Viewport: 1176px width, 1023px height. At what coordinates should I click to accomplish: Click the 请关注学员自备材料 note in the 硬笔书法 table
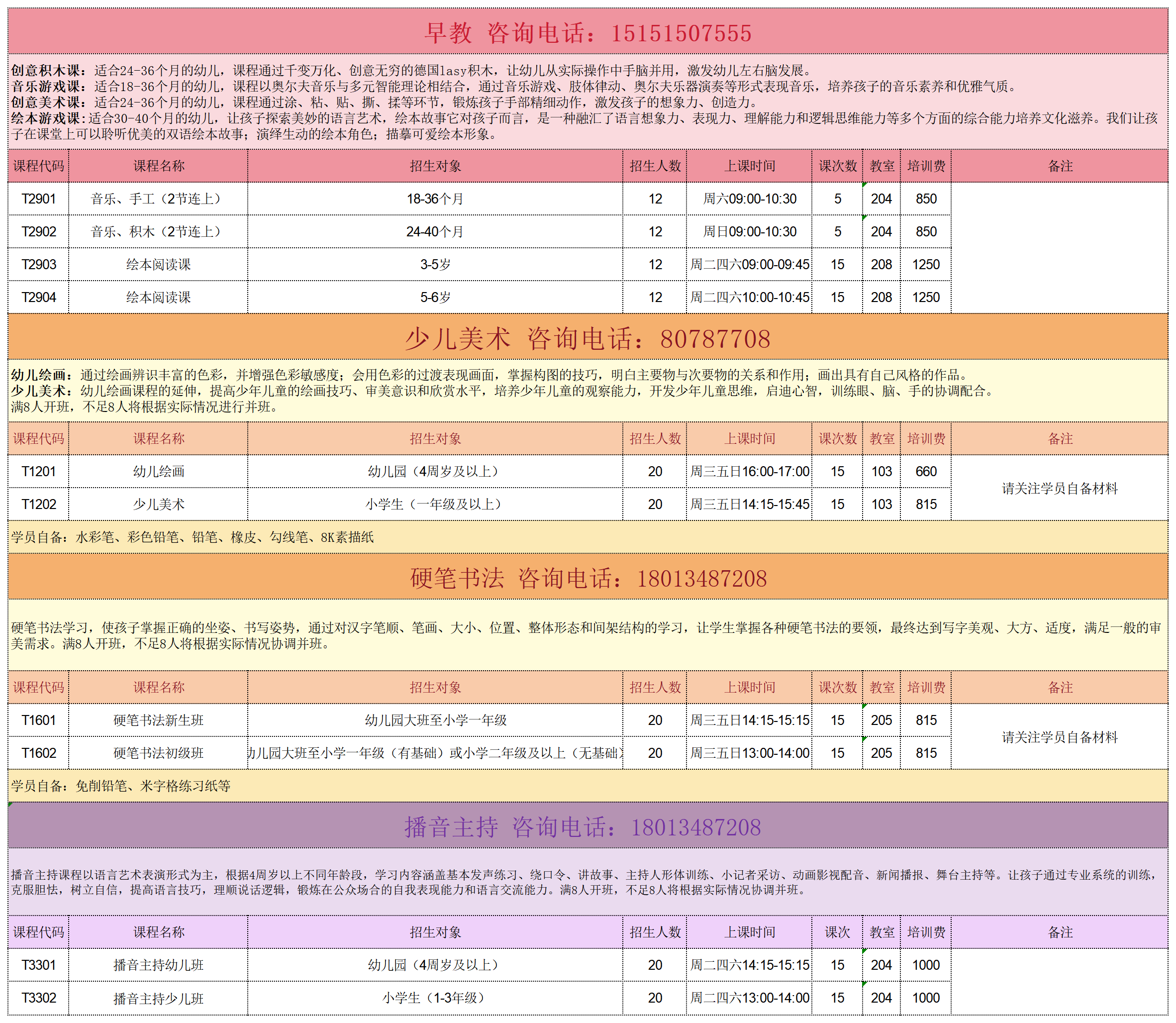pos(1060,737)
